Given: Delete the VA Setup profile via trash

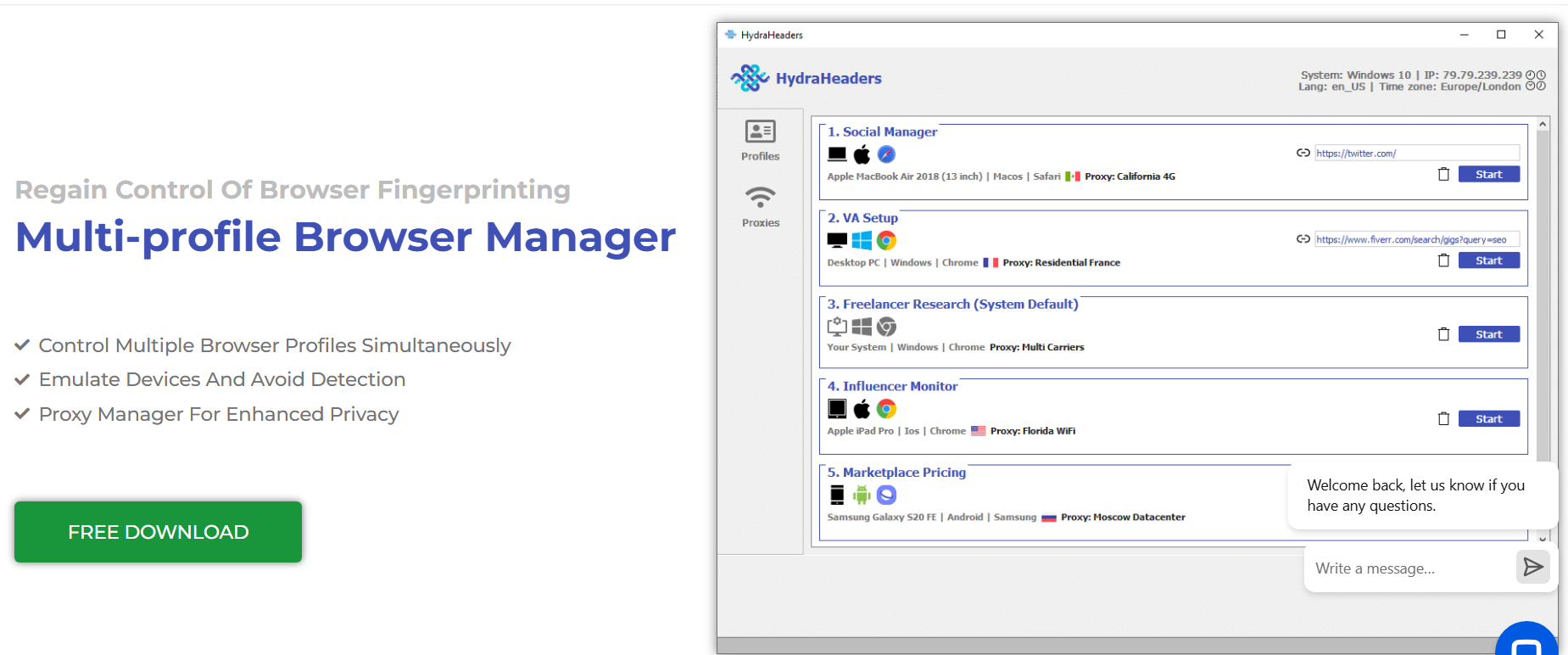Looking at the screenshot, I should 1443,260.
